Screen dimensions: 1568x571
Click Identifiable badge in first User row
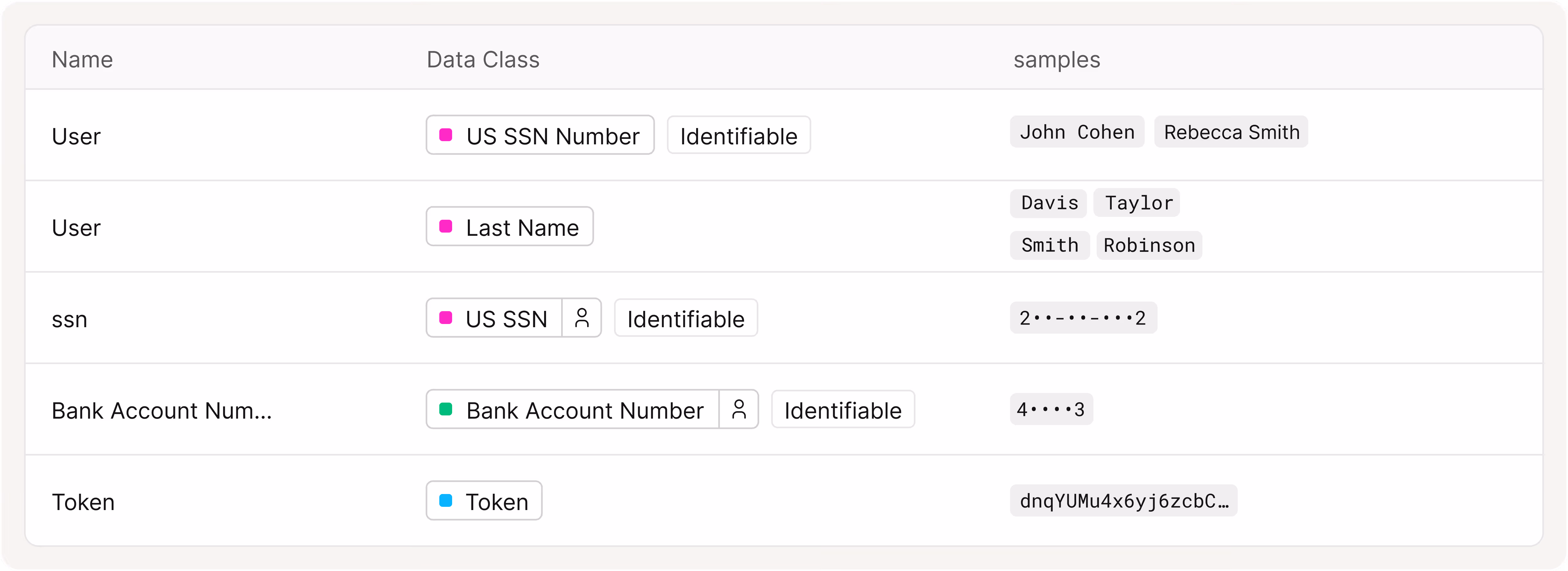(738, 136)
